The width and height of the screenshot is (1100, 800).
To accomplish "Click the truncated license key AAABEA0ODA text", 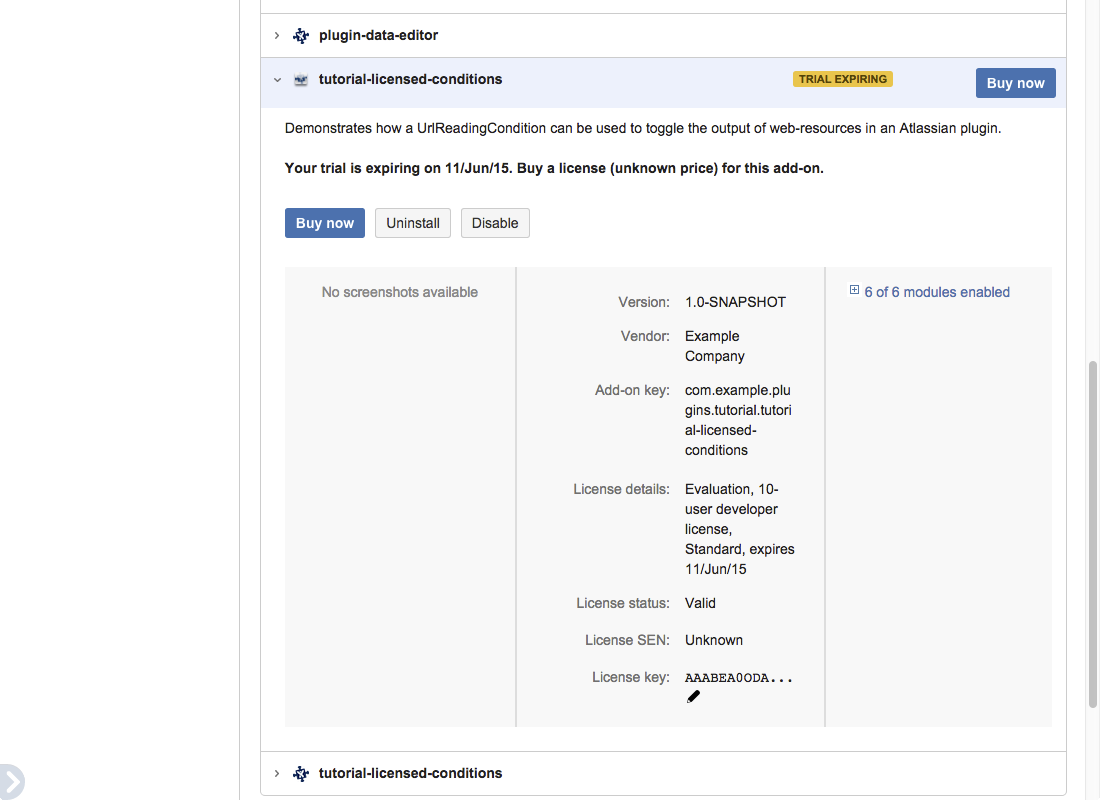I will 738,678.
